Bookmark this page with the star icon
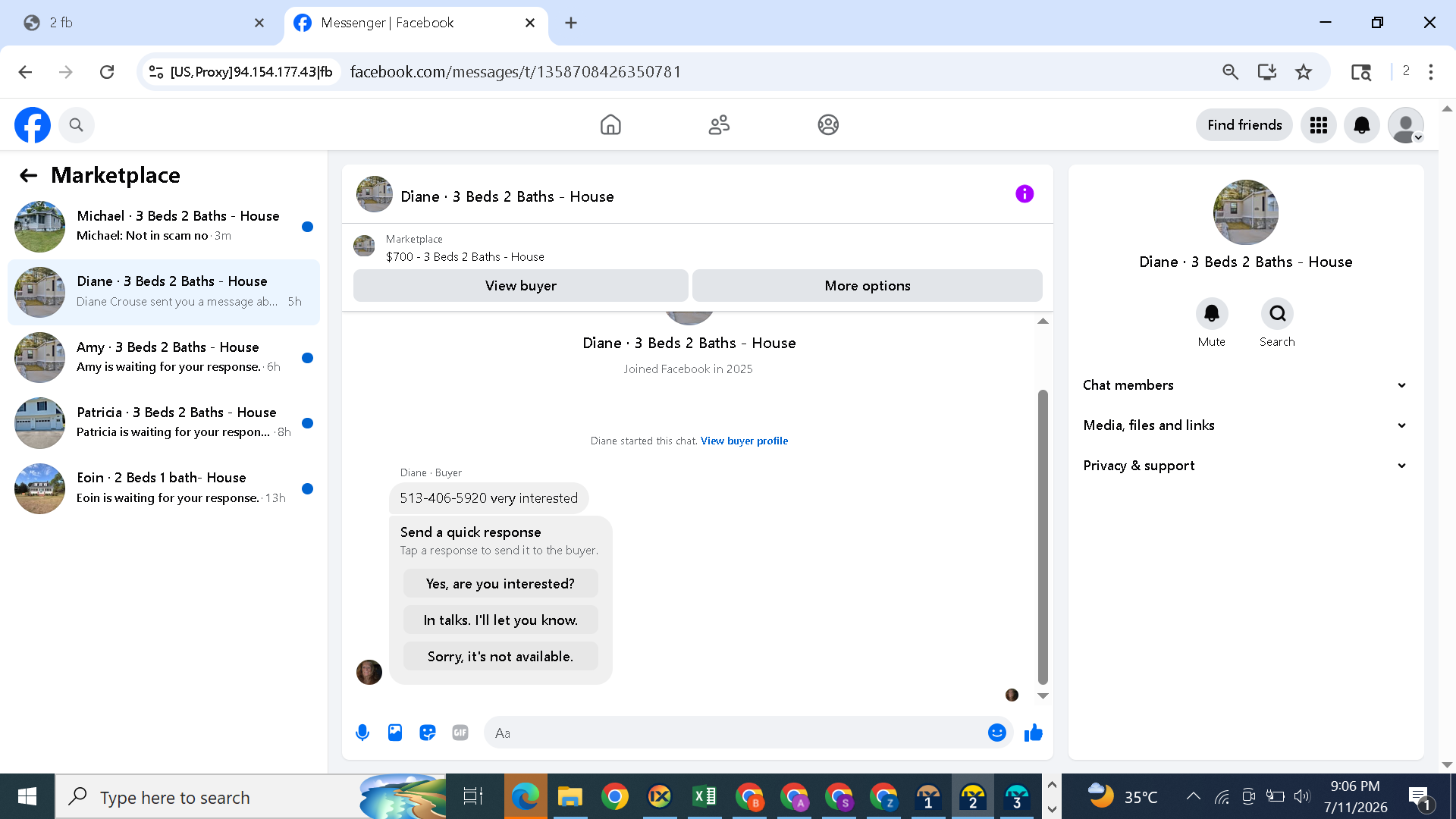The image size is (1456, 819). 1304,72
